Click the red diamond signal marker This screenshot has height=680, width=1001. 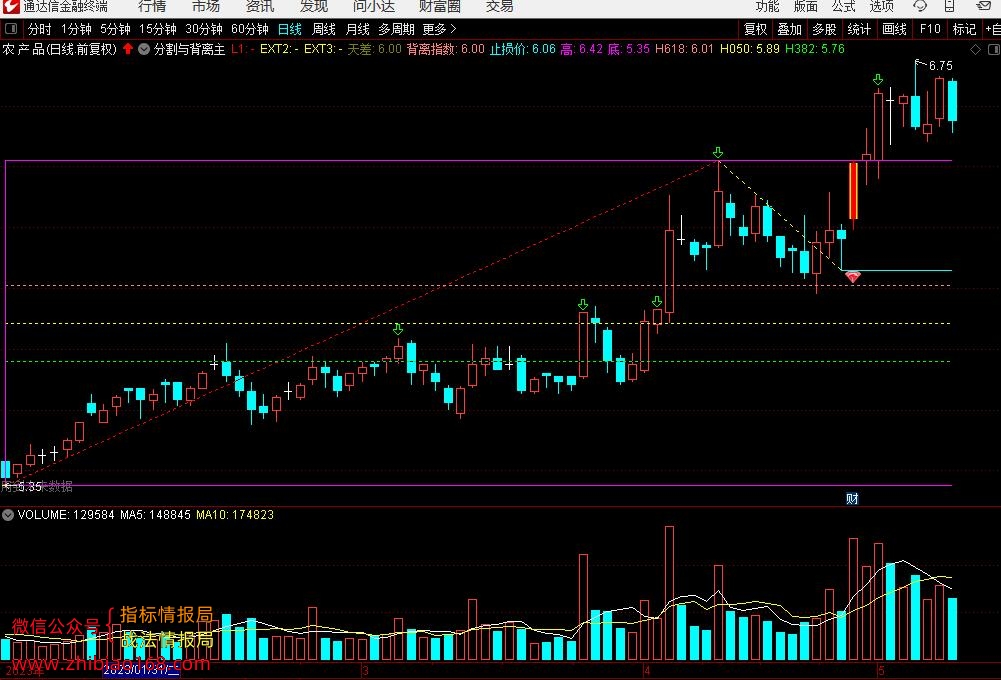click(x=853, y=277)
